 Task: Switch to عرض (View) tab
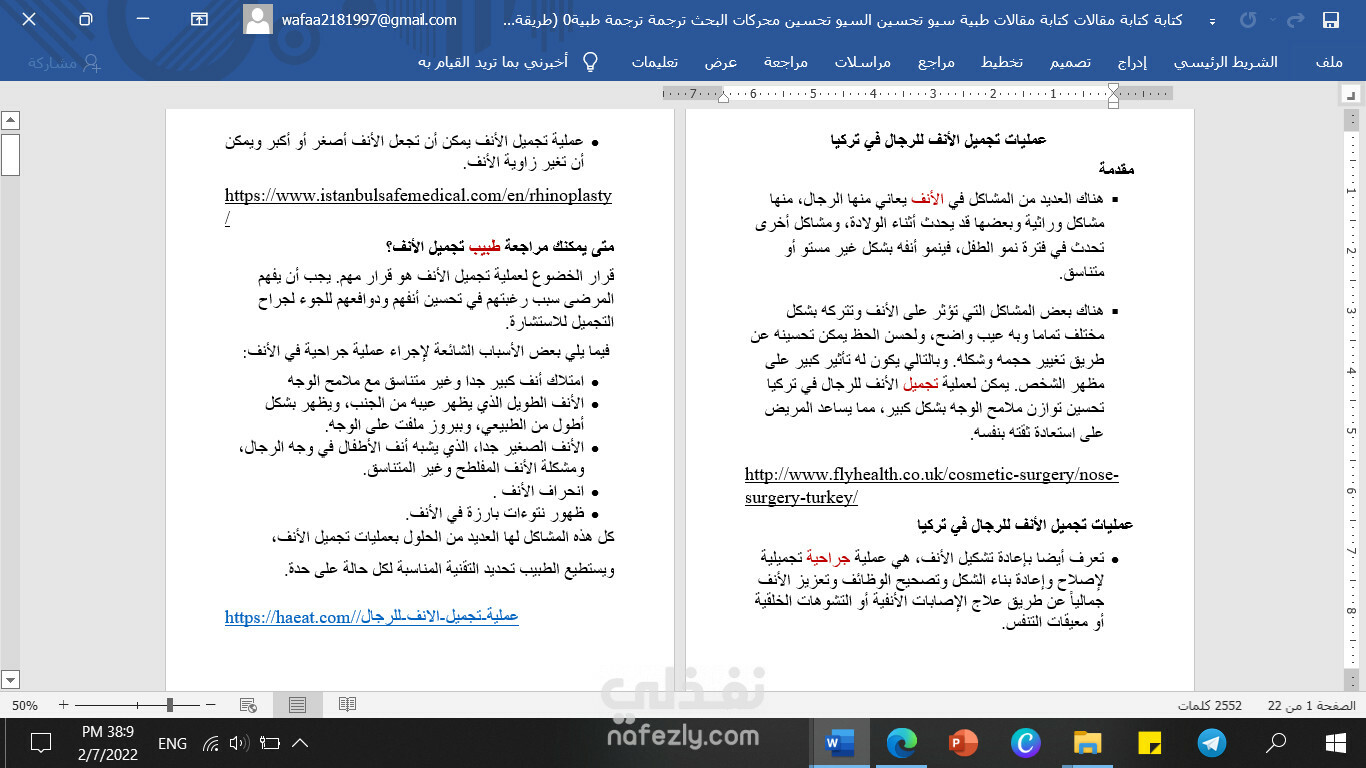click(721, 62)
